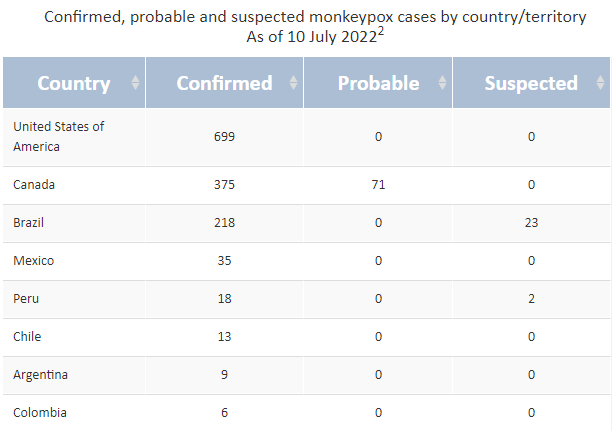Select the Mexico country cell

coord(74,261)
